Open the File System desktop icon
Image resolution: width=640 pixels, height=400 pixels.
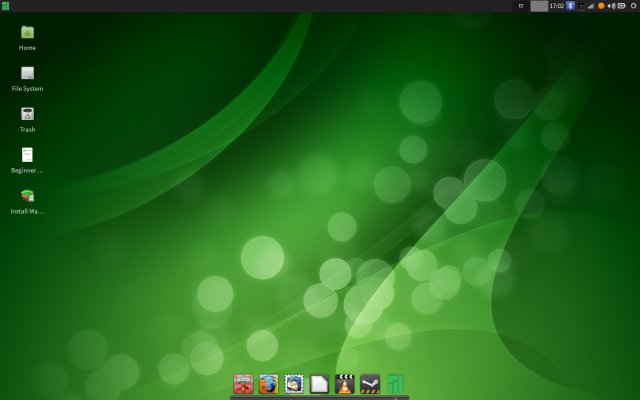27,73
